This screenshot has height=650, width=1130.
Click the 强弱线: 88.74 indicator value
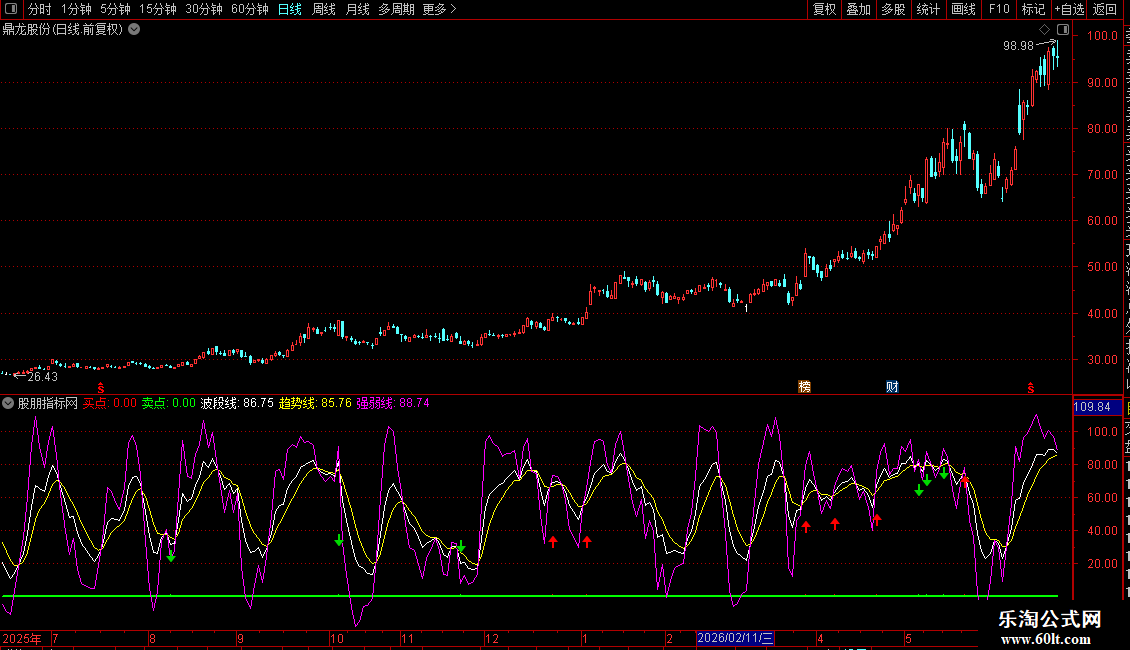(393, 403)
